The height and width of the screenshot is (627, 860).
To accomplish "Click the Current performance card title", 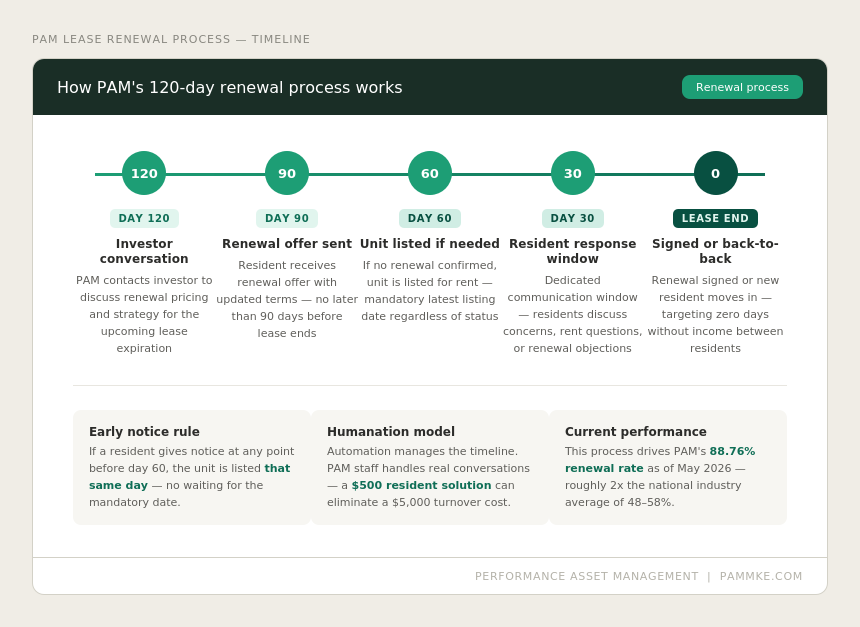I will point(636,432).
